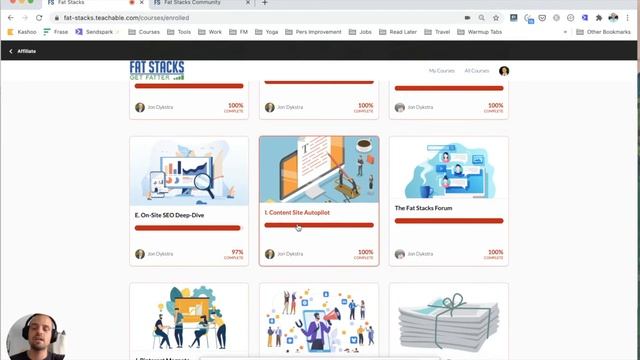Go back to Affiliate

click(22, 51)
